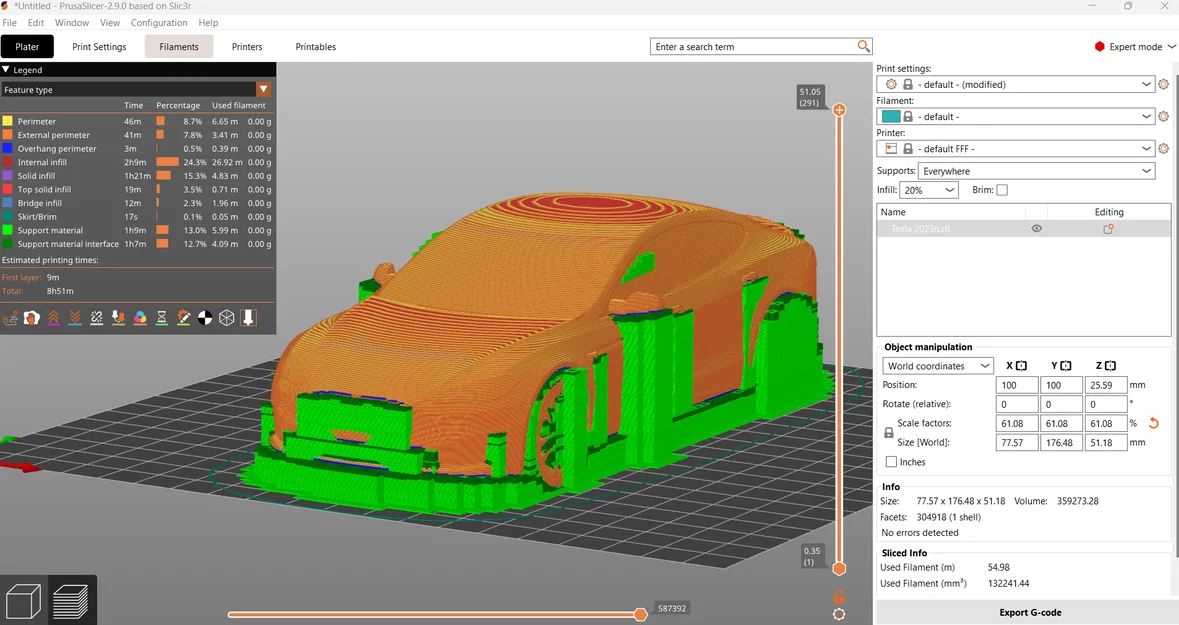Open the Help menu
Viewport: 1179px width, 625px height.
pos(208,23)
